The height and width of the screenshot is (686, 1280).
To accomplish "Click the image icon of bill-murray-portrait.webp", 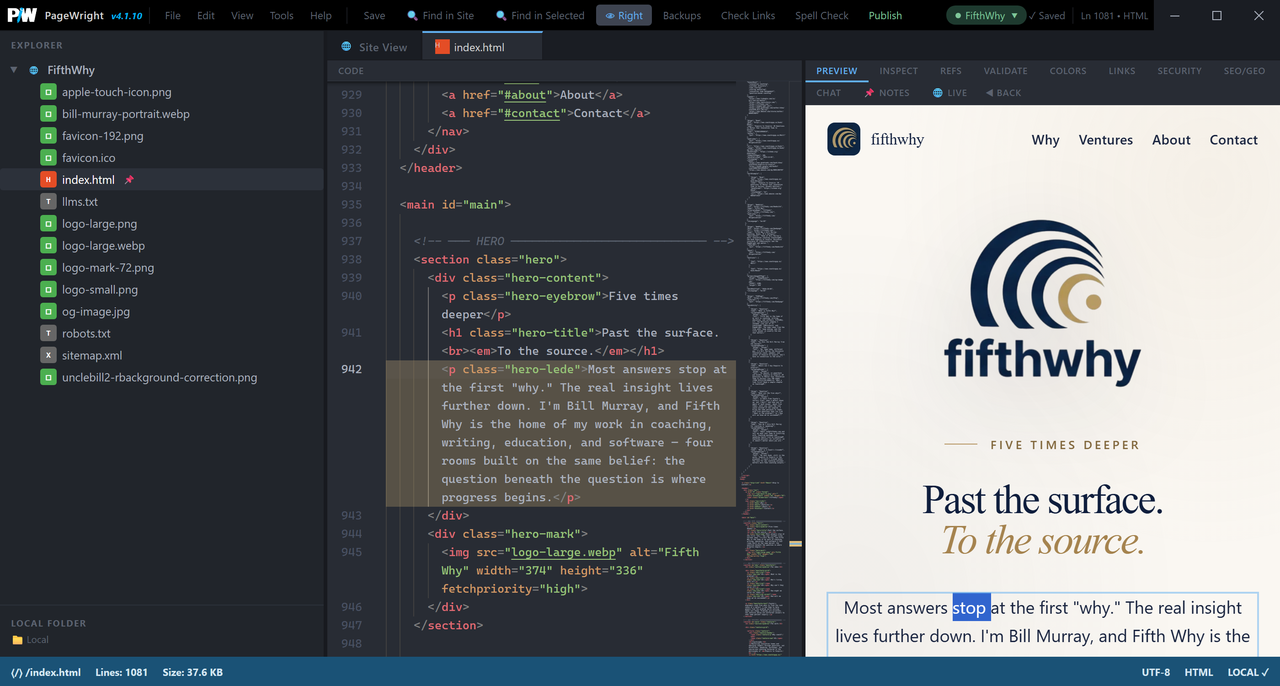I will click(x=48, y=114).
